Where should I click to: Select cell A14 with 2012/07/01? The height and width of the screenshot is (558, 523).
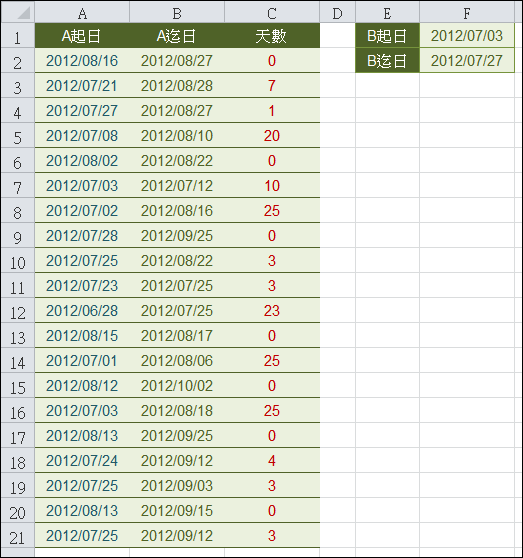click(82, 361)
